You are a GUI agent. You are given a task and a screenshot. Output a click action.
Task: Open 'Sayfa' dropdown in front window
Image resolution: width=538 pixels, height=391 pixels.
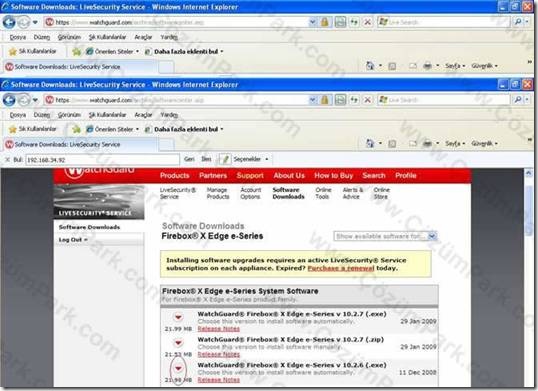[x=455, y=143]
